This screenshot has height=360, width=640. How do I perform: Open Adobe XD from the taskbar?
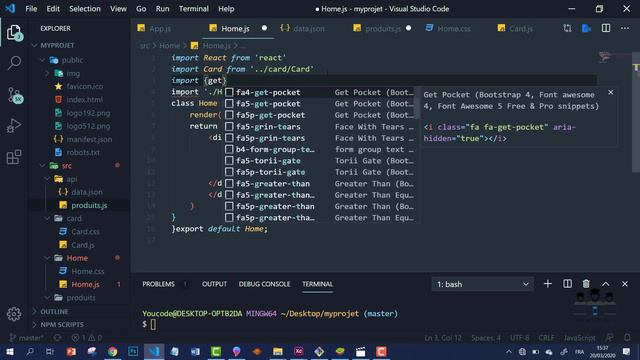point(298,351)
